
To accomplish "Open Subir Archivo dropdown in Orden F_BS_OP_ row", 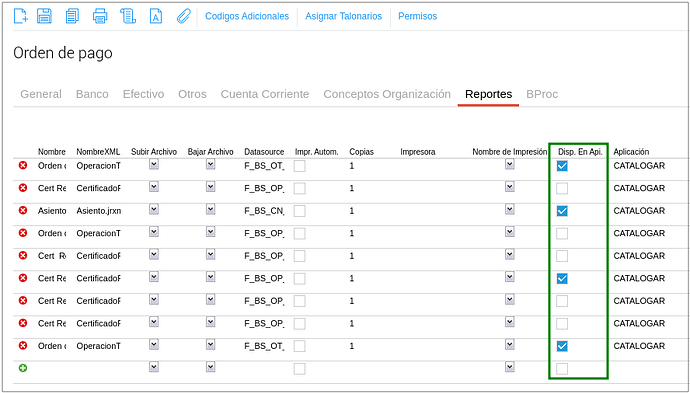I will pyautogui.click(x=154, y=232).
